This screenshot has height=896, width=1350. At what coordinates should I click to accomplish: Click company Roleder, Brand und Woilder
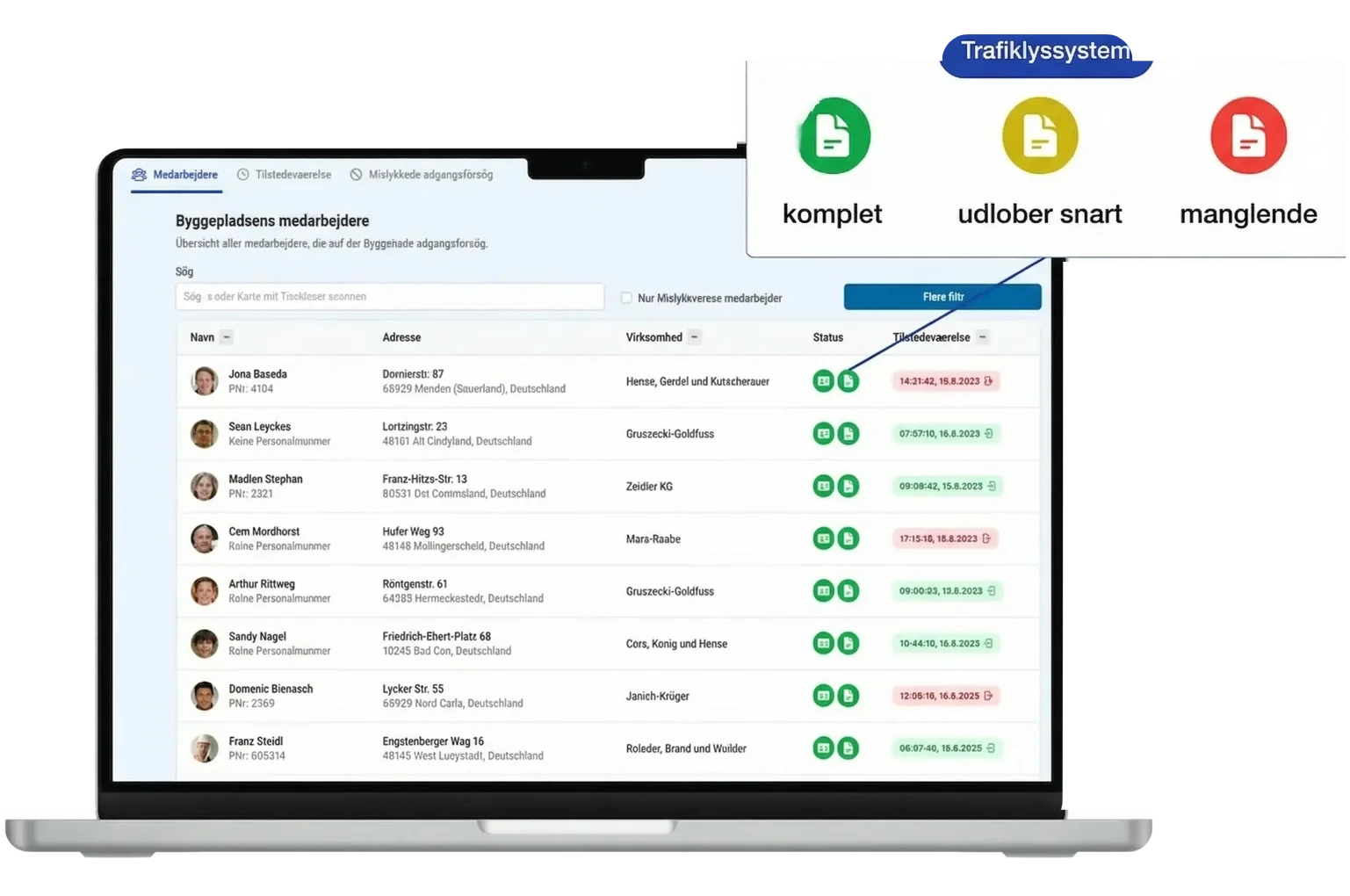686,749
